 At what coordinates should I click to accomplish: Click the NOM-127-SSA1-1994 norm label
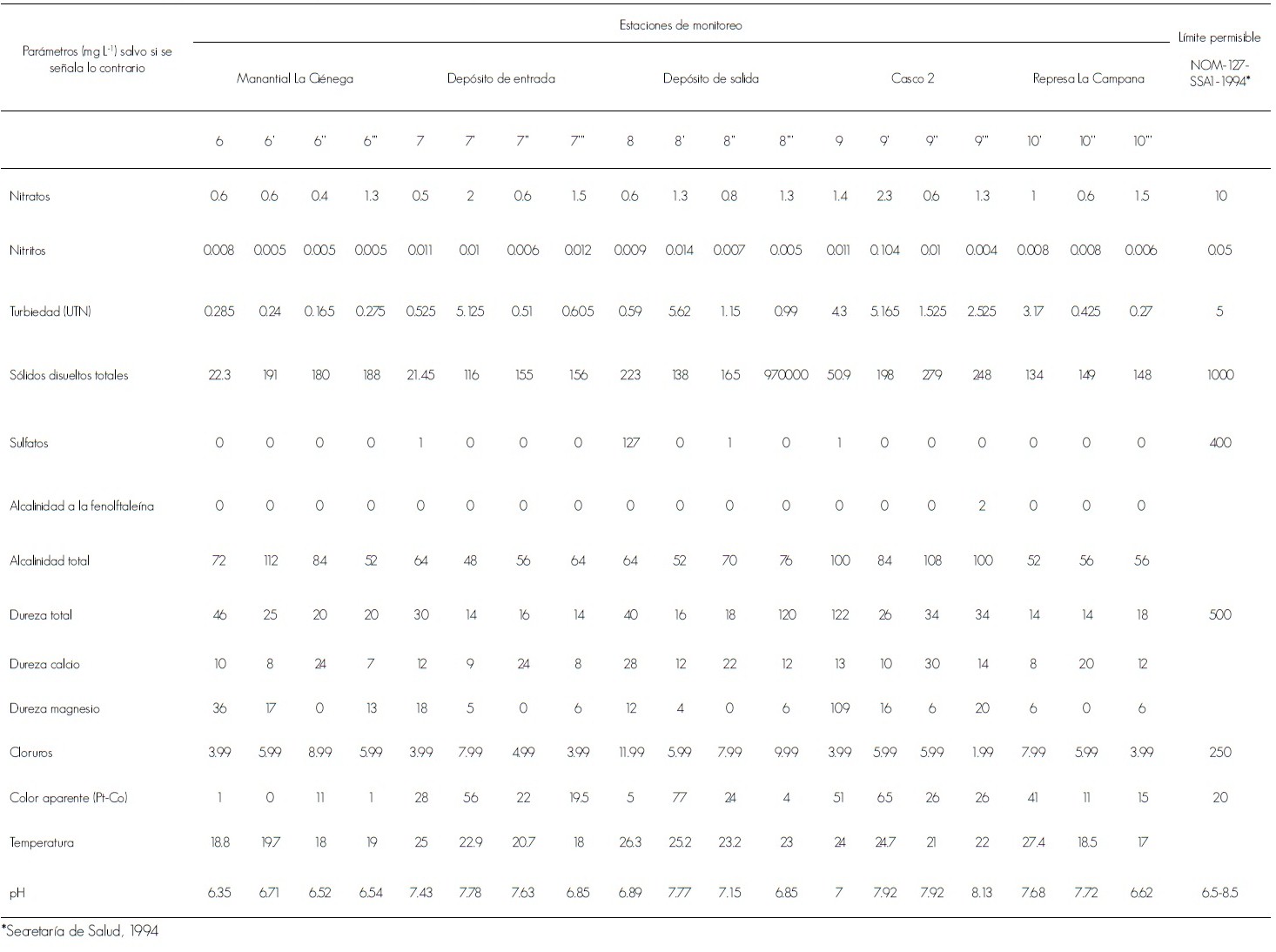point(1219,72)
